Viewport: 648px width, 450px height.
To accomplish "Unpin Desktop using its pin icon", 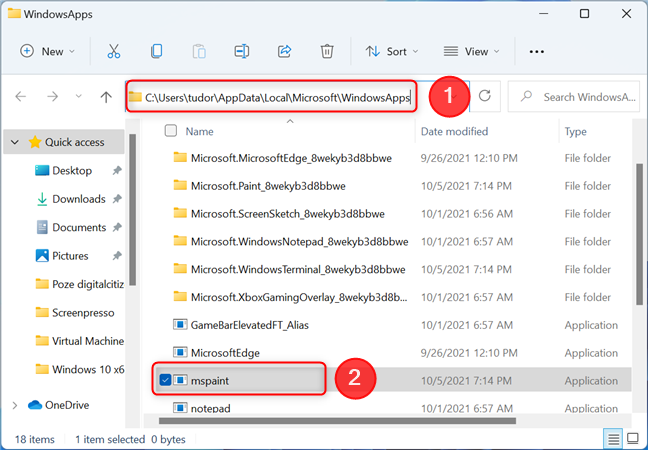I will click(117, 171).
